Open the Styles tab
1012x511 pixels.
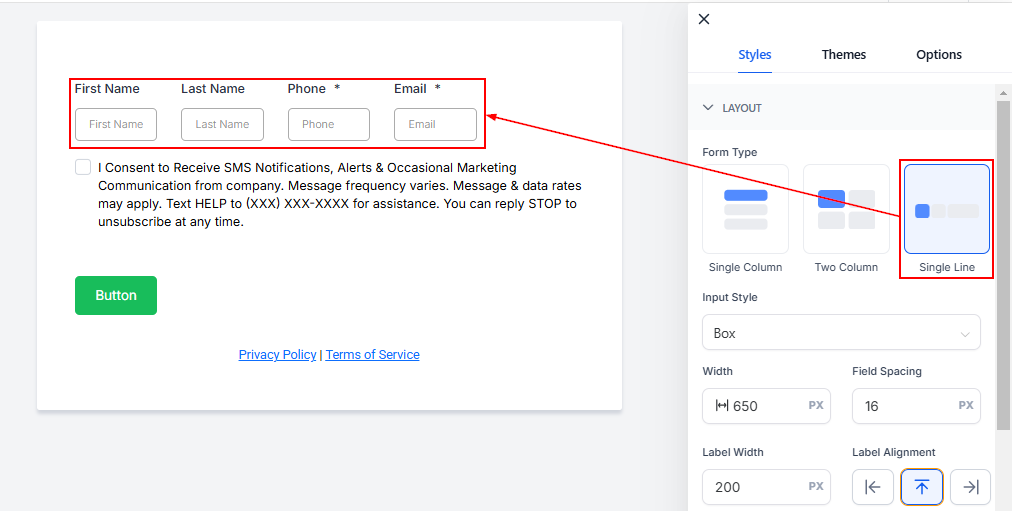point(755,55)
